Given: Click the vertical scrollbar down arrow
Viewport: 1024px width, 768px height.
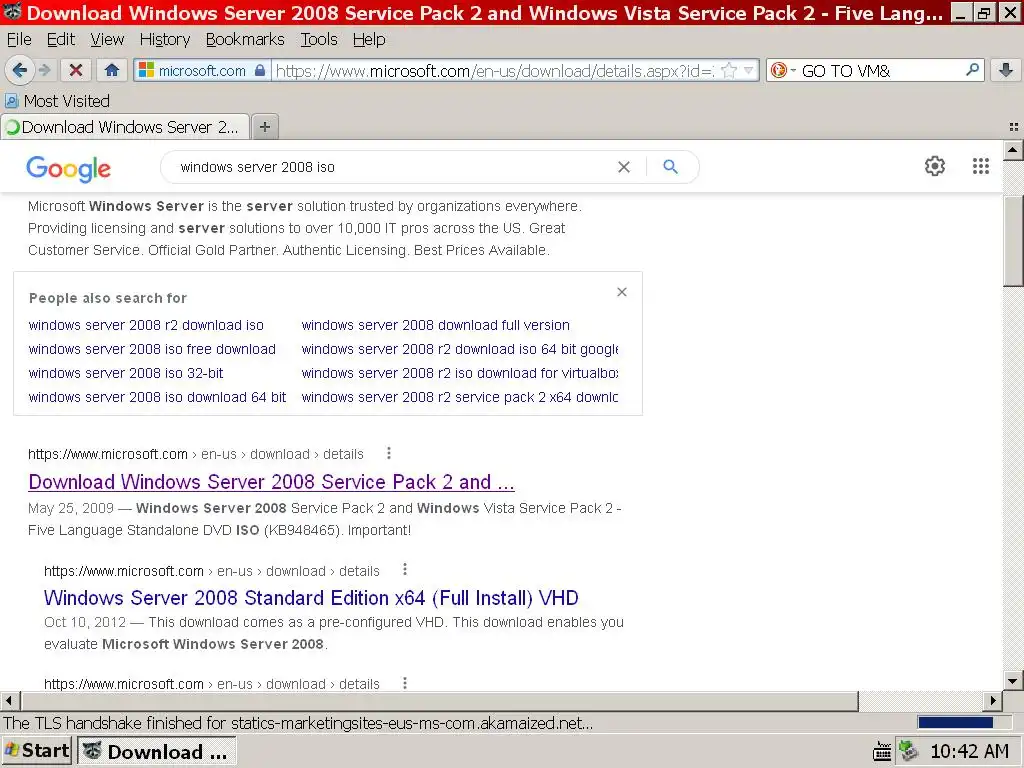Looking at the screenshot, I should pos(1013,681).
